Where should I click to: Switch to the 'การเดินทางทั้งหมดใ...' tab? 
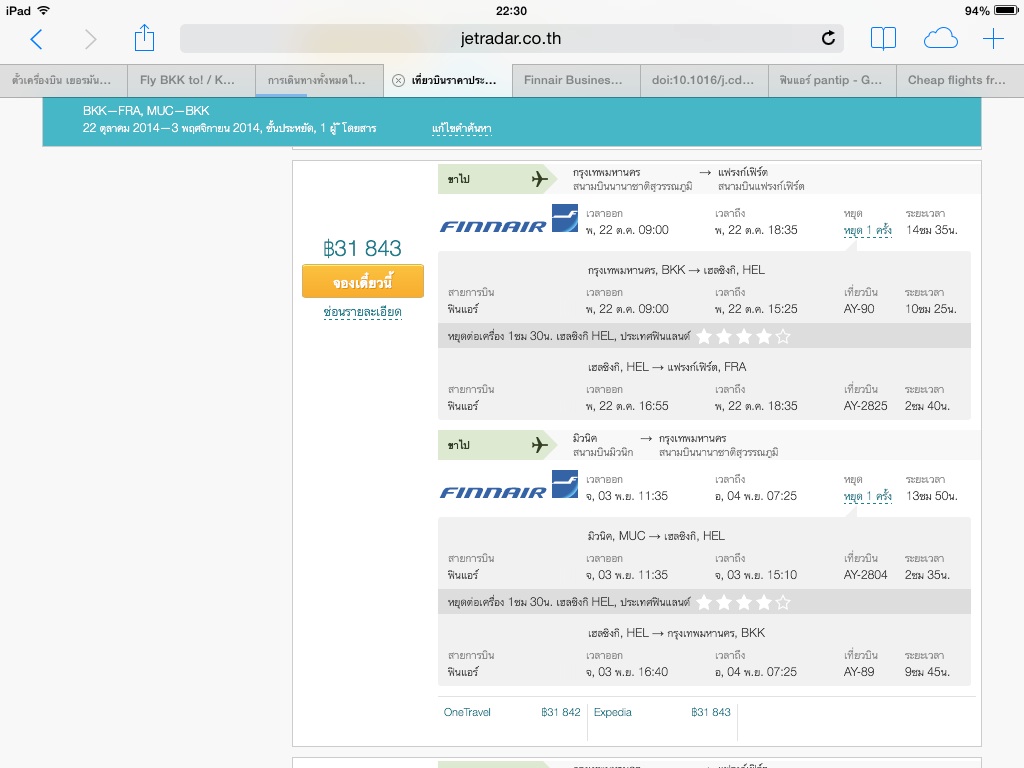coord(319,80)
